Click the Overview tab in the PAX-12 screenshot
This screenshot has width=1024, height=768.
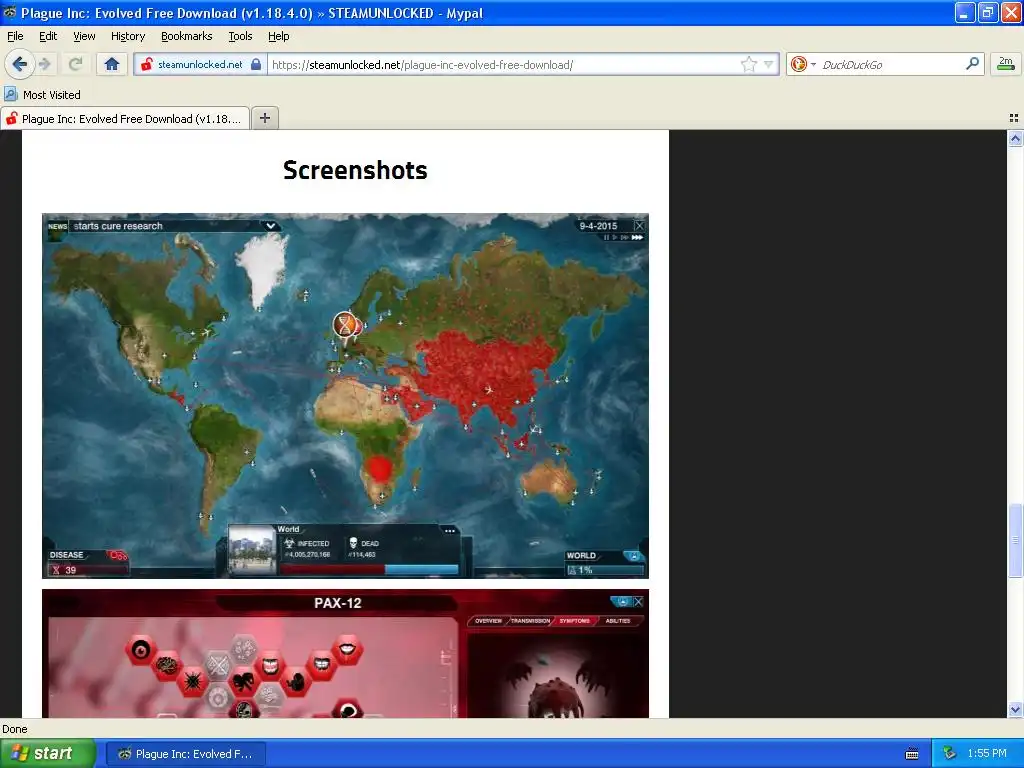pyautogui.click(x=488, y=620)
